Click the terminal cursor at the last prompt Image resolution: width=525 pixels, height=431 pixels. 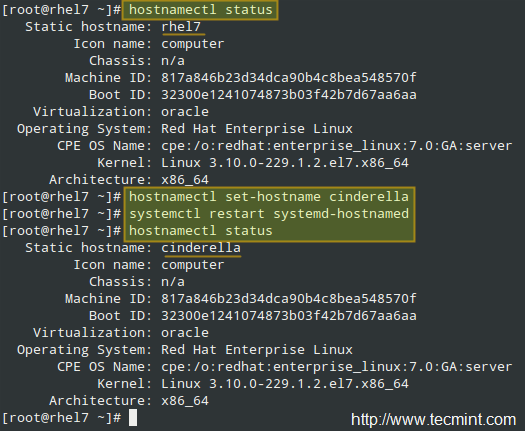pos(133,418)
